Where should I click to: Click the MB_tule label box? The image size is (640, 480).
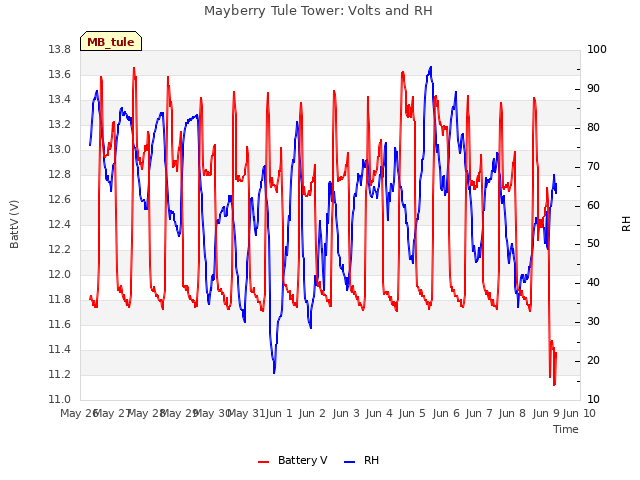111,41
